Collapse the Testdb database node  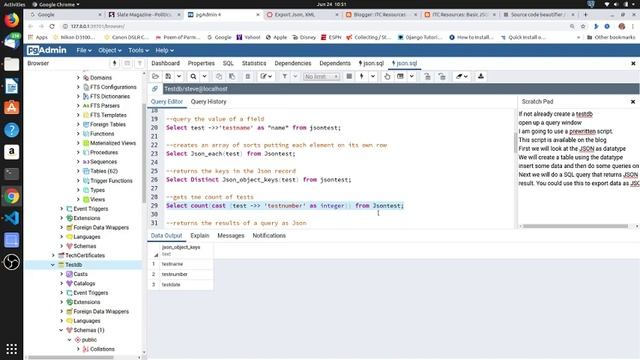tap(53, 264)
